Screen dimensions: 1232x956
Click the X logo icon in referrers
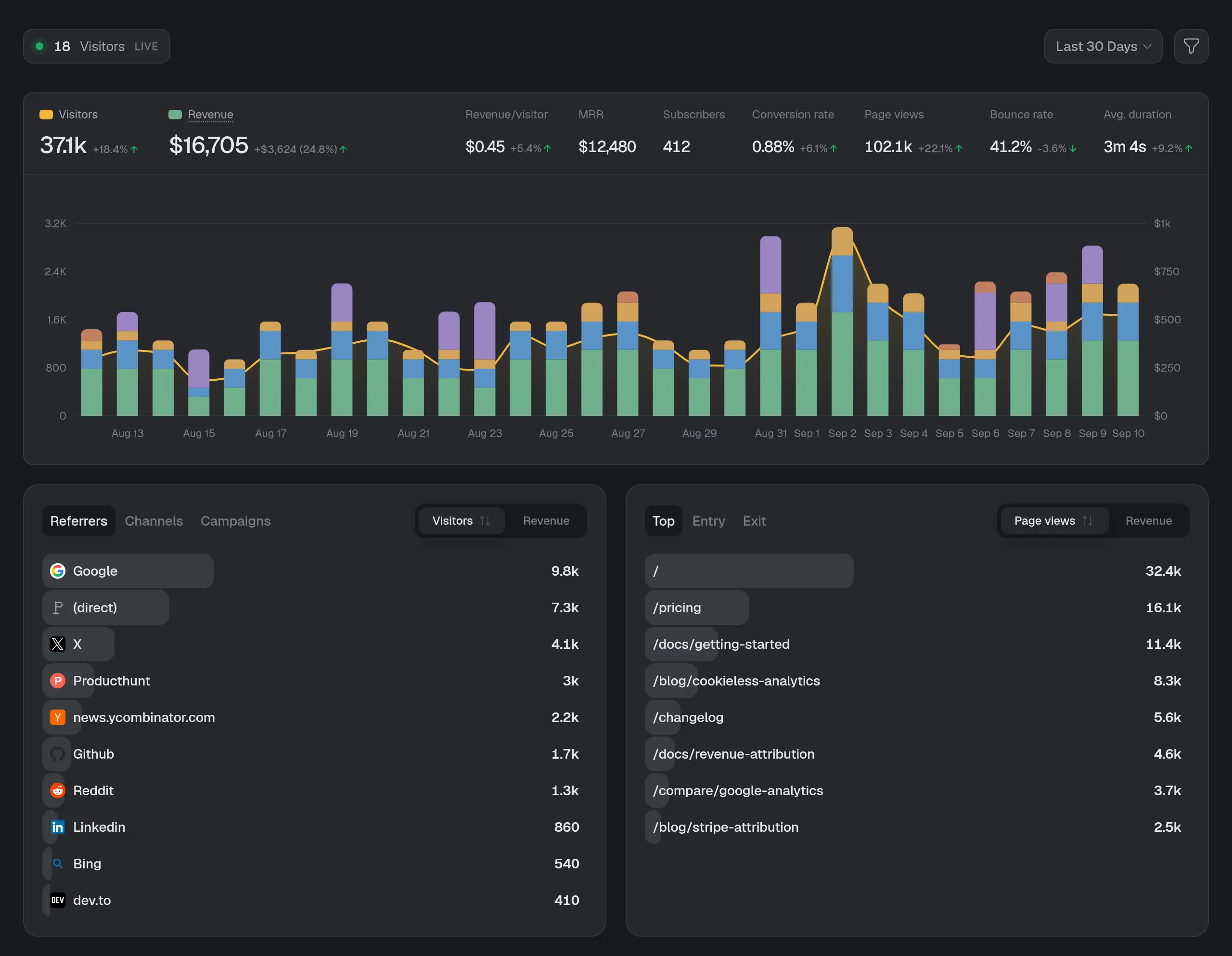pyautogui.click(x=58, y=644)
